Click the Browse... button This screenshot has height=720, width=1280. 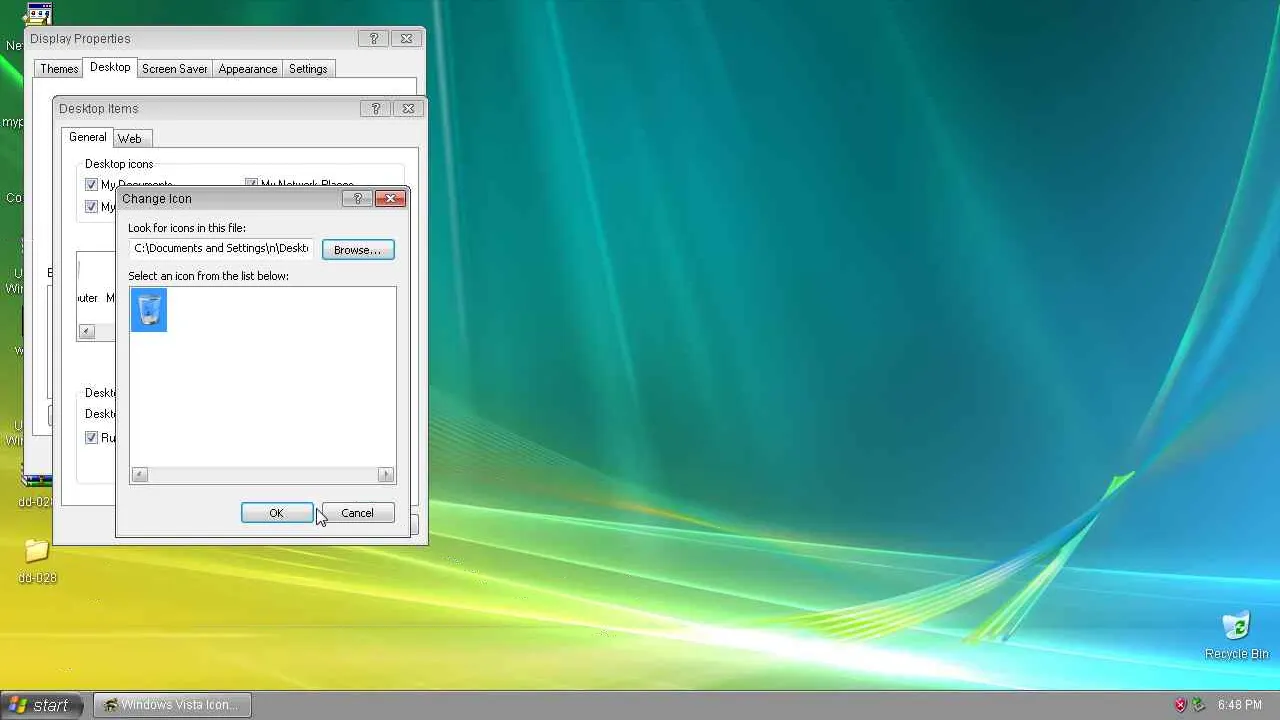(x=358, y=249)
